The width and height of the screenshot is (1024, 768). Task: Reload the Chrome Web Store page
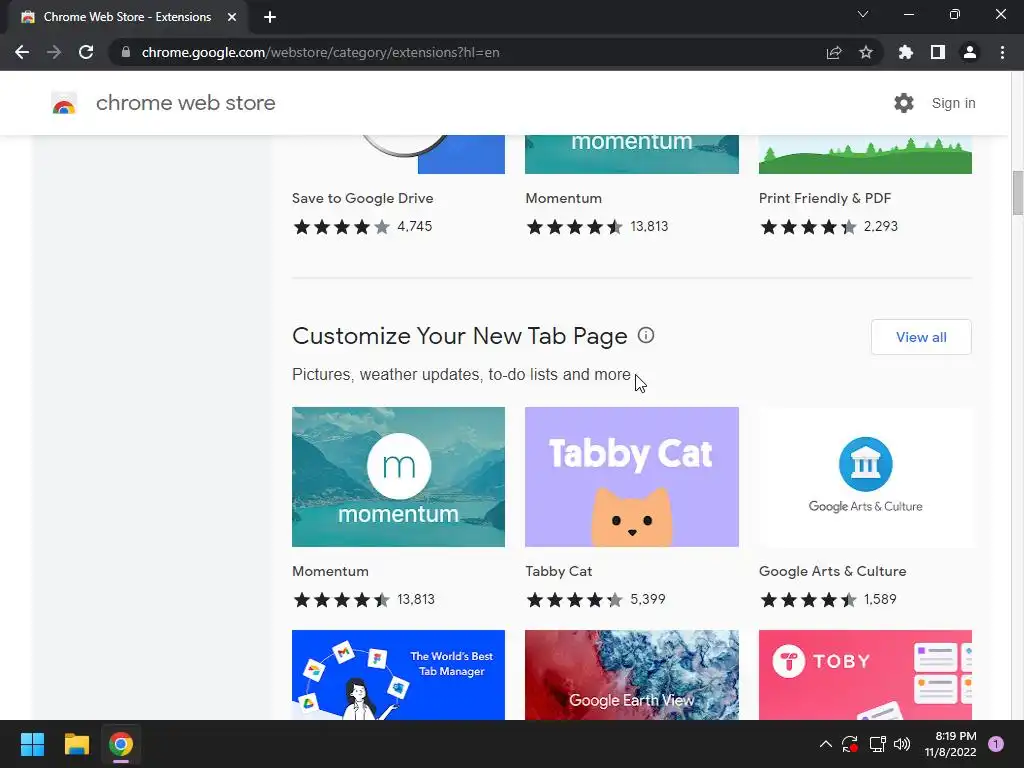pos(86,52)
